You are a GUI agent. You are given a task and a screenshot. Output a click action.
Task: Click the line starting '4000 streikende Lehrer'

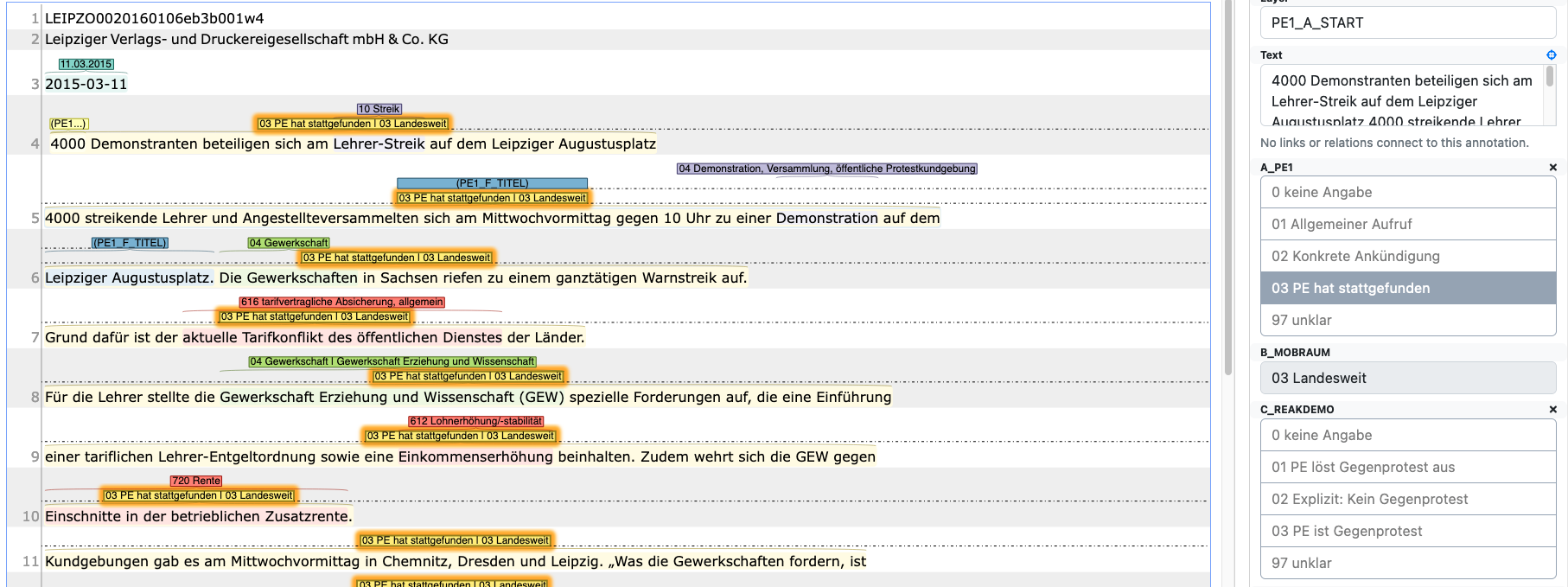[x=493, y=218]
